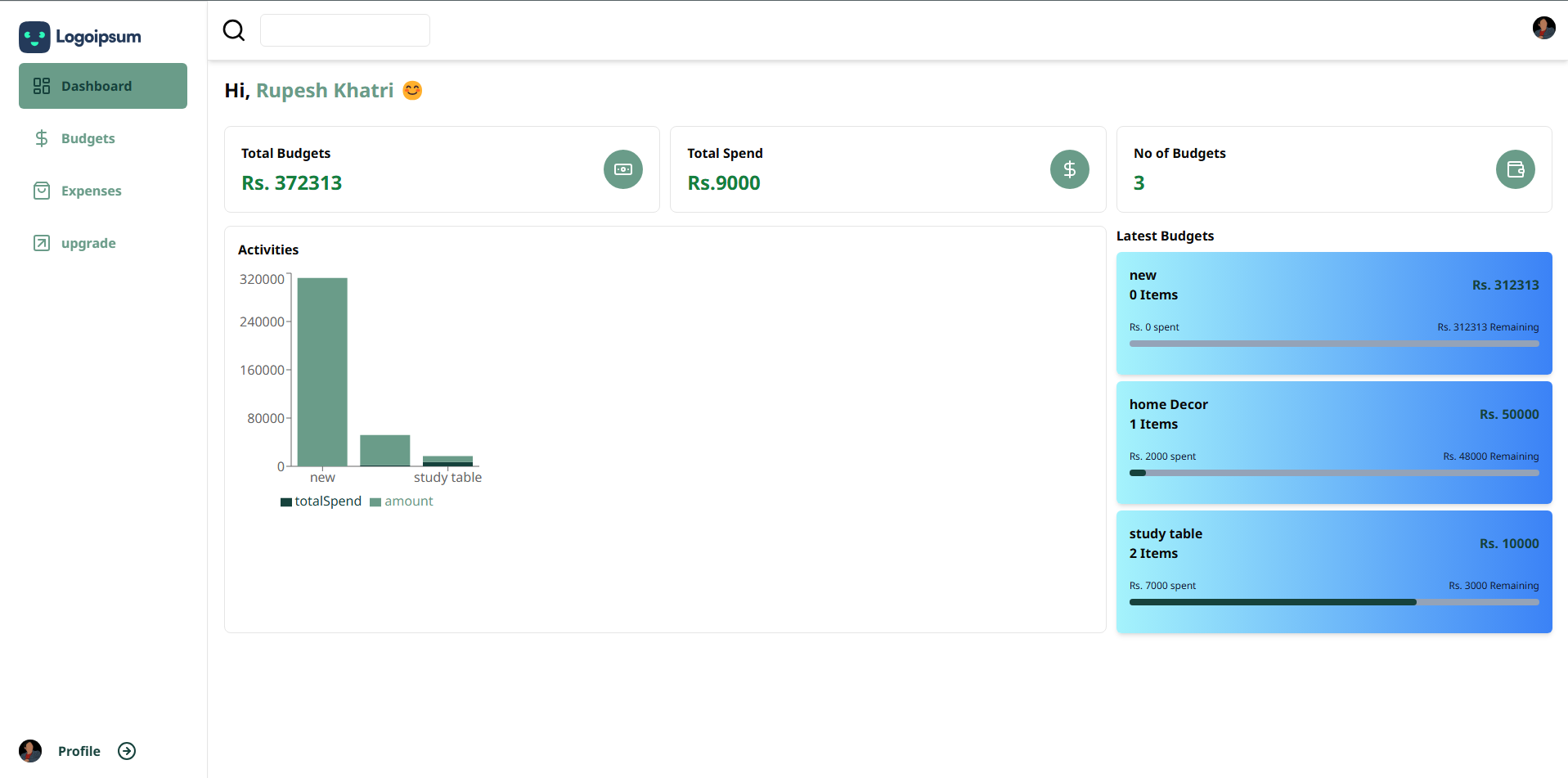Click the Expenses shopping bag icon
This screenshot has width=1568, height=778.
tap(42, 191)
